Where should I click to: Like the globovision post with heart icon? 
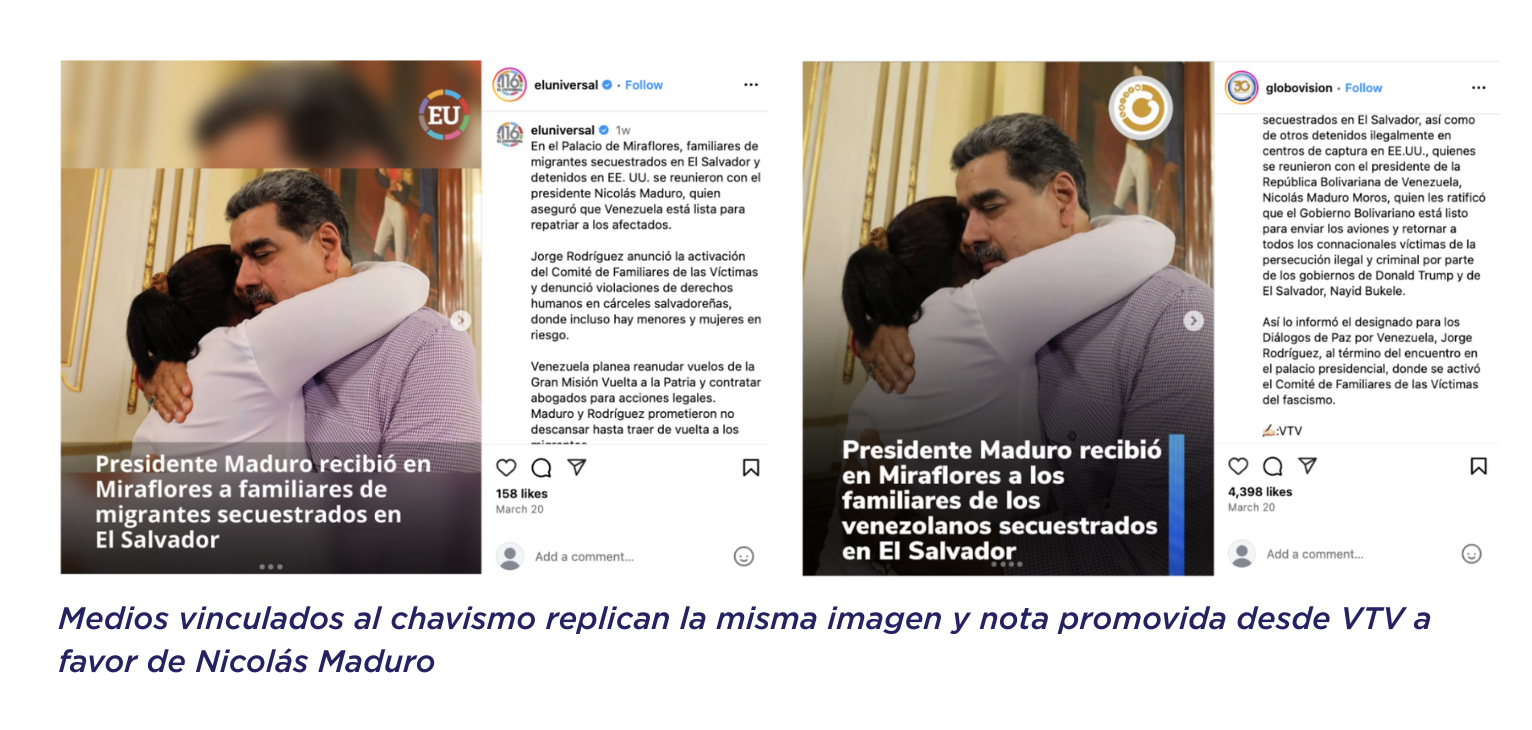1238,465
